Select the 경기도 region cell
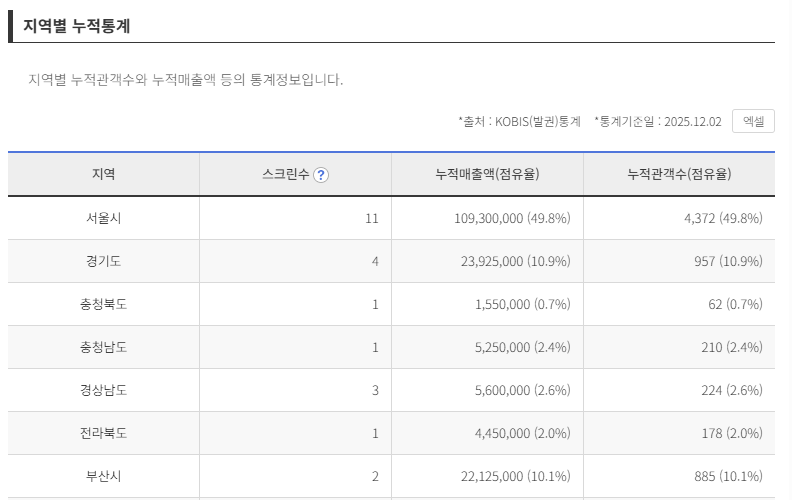The width and height of the screenshot is (792, 500). tap(104, 261)
